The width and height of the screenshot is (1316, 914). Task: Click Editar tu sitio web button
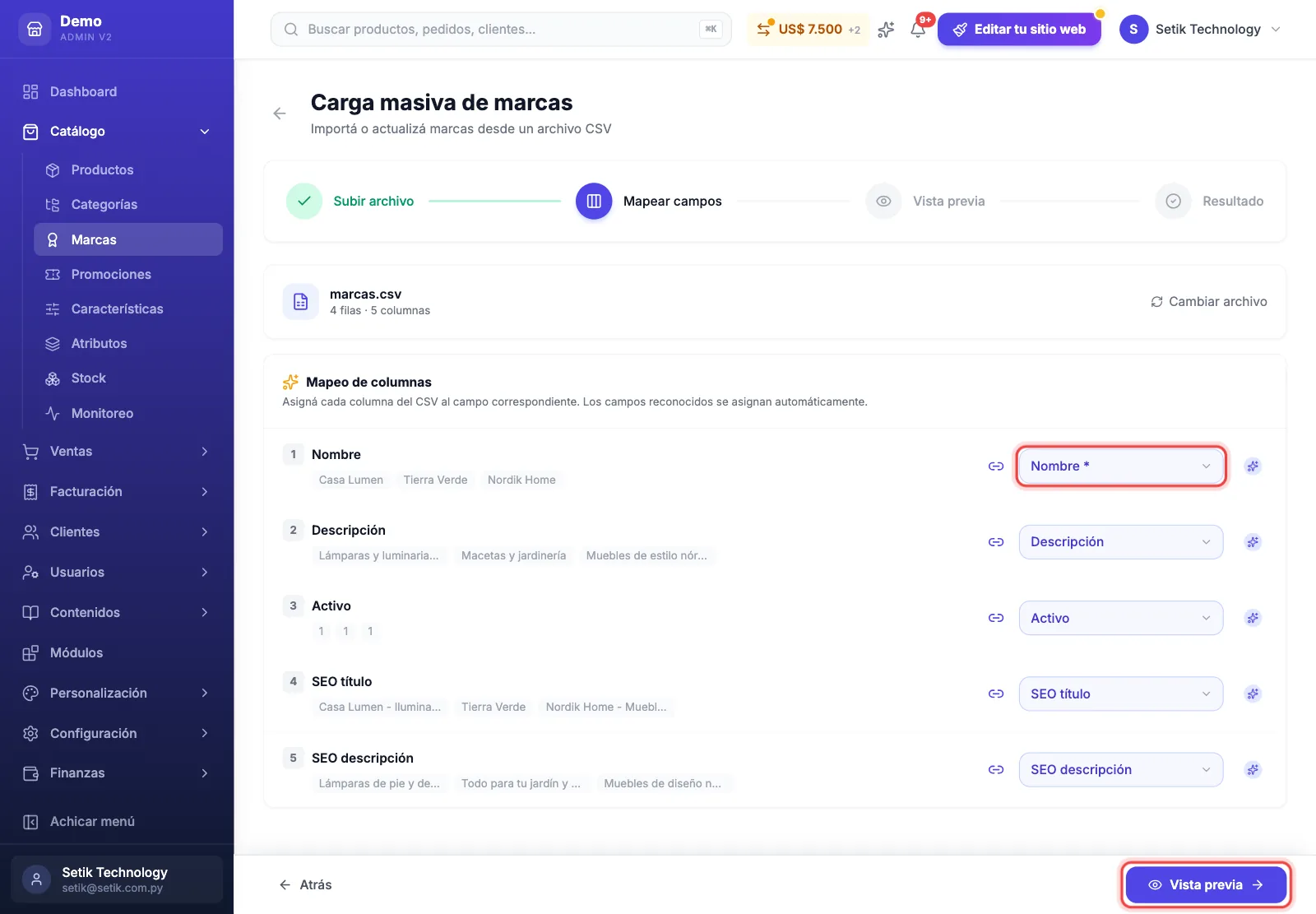click(1019, 30)
